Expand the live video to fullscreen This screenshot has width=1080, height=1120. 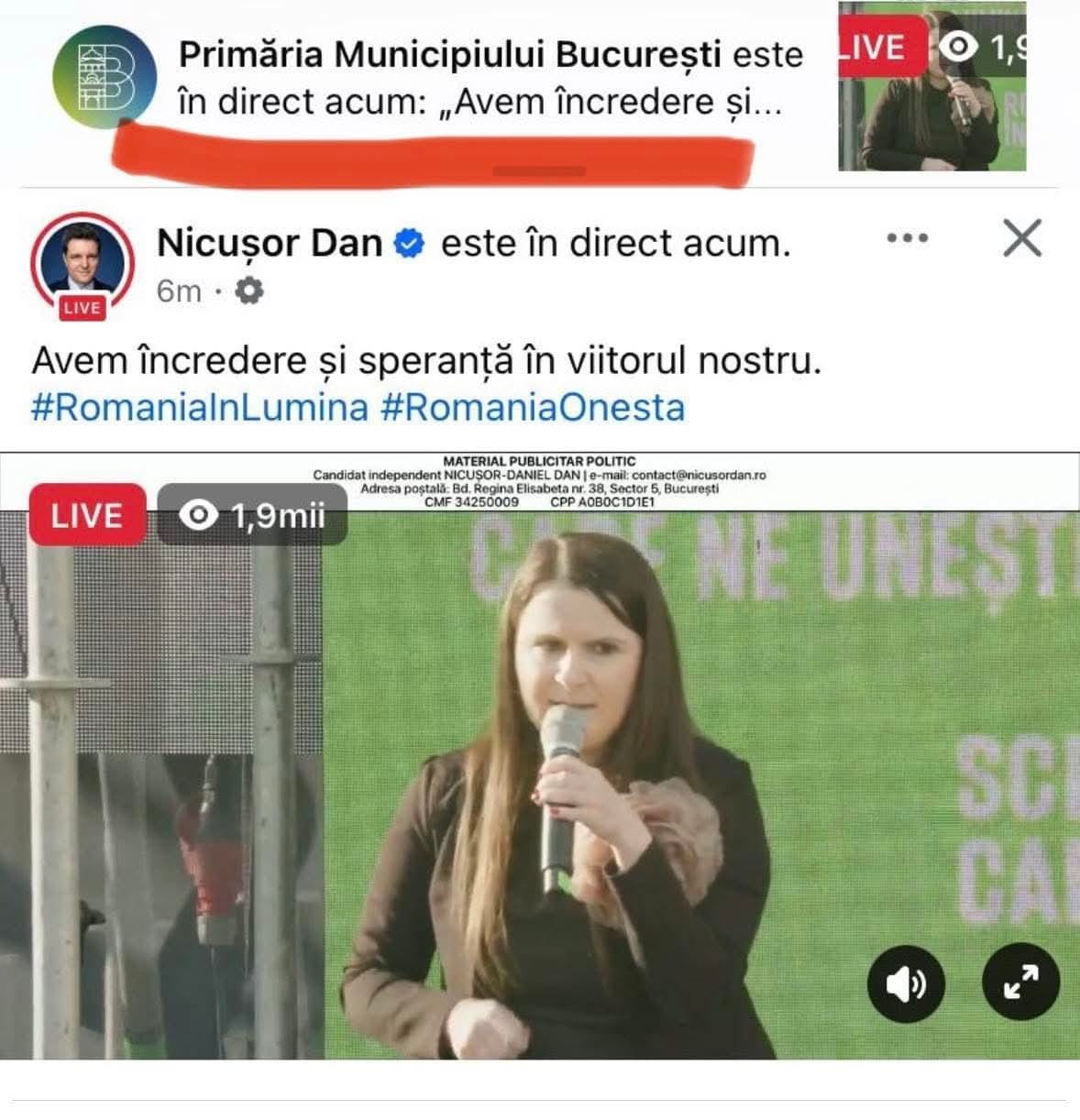1020,982
